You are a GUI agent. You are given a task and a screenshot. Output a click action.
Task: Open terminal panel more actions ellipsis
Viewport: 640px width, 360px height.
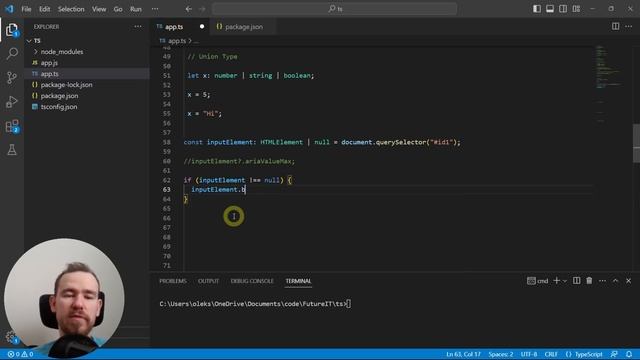point(602,281)
